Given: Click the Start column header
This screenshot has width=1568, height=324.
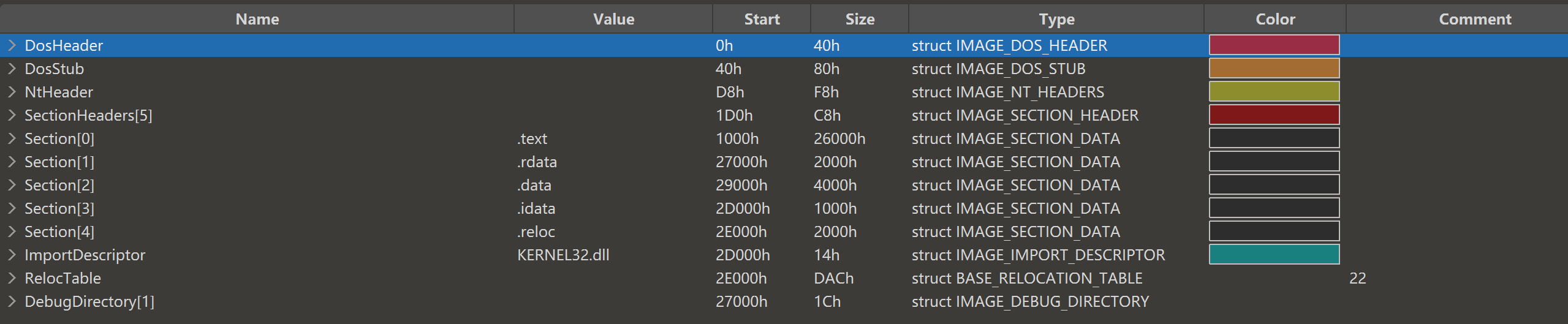Looking at the screenshot, I should [762, 19].
